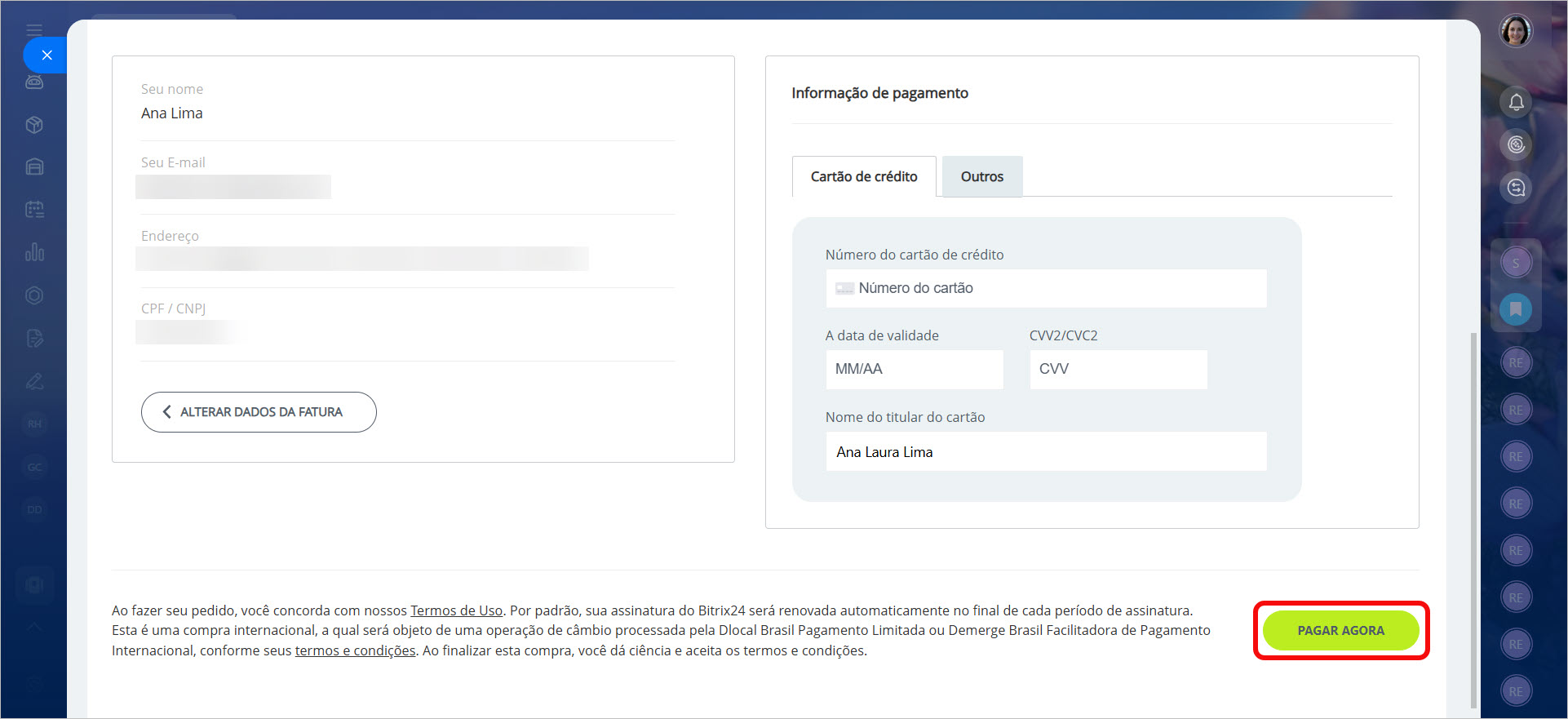
Task: Open the DD item in the left sidebar
Action: [x=34, y=509]
